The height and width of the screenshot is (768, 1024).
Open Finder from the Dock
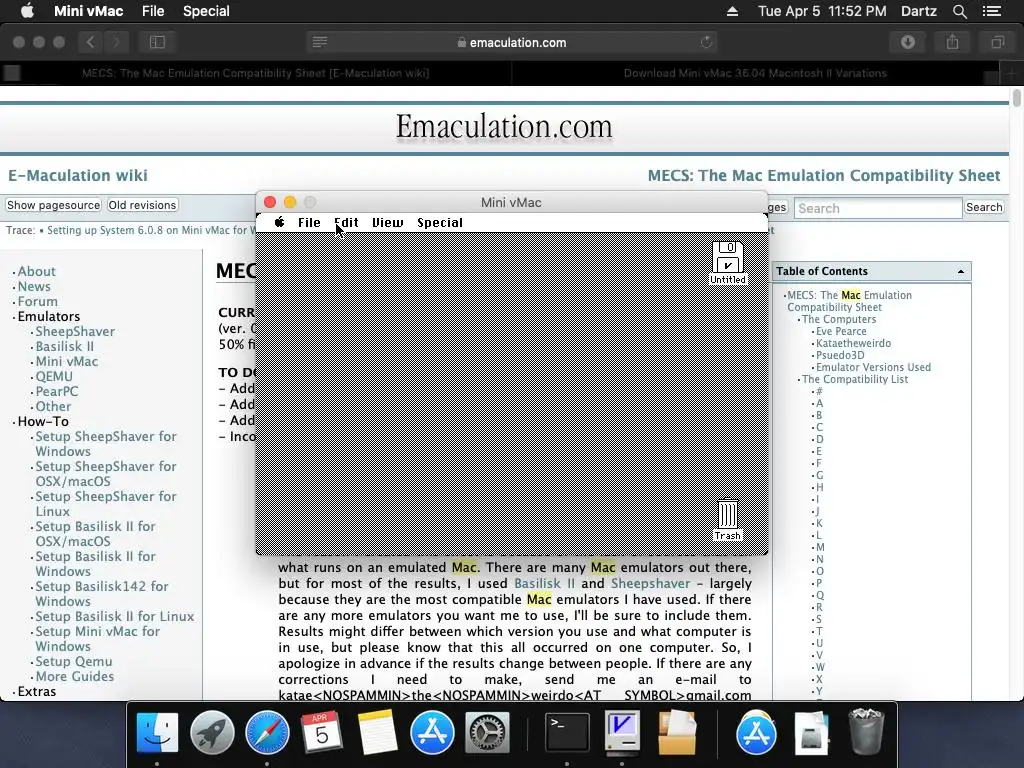157,733
